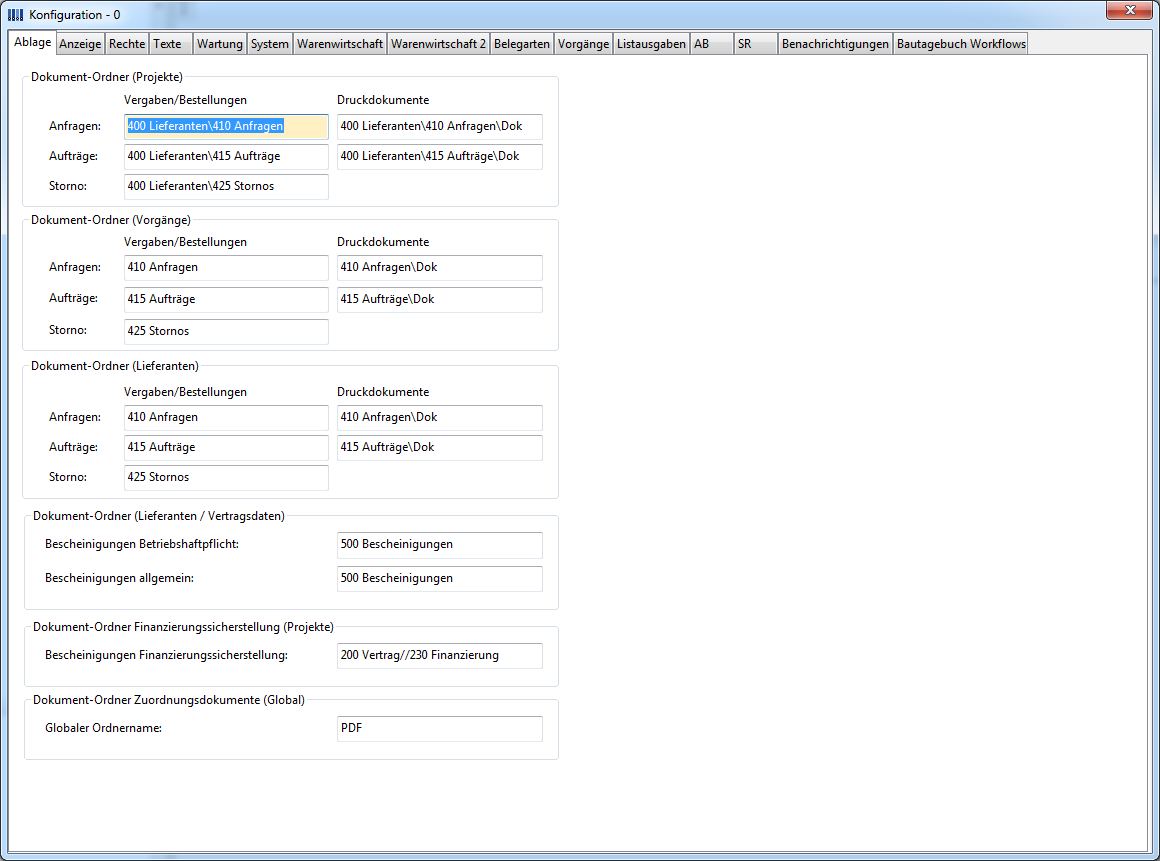Focus the Bescheinigungen Finanzierungssicherstellung field
This screenshot has height=861, width=1160.
coord(439,656)
